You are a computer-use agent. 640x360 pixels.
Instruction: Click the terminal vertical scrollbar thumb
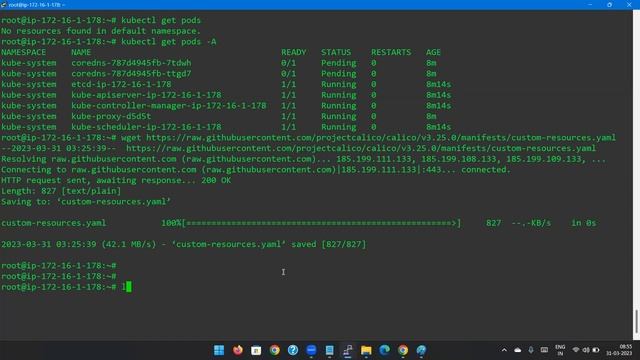[x=636, y=322]
